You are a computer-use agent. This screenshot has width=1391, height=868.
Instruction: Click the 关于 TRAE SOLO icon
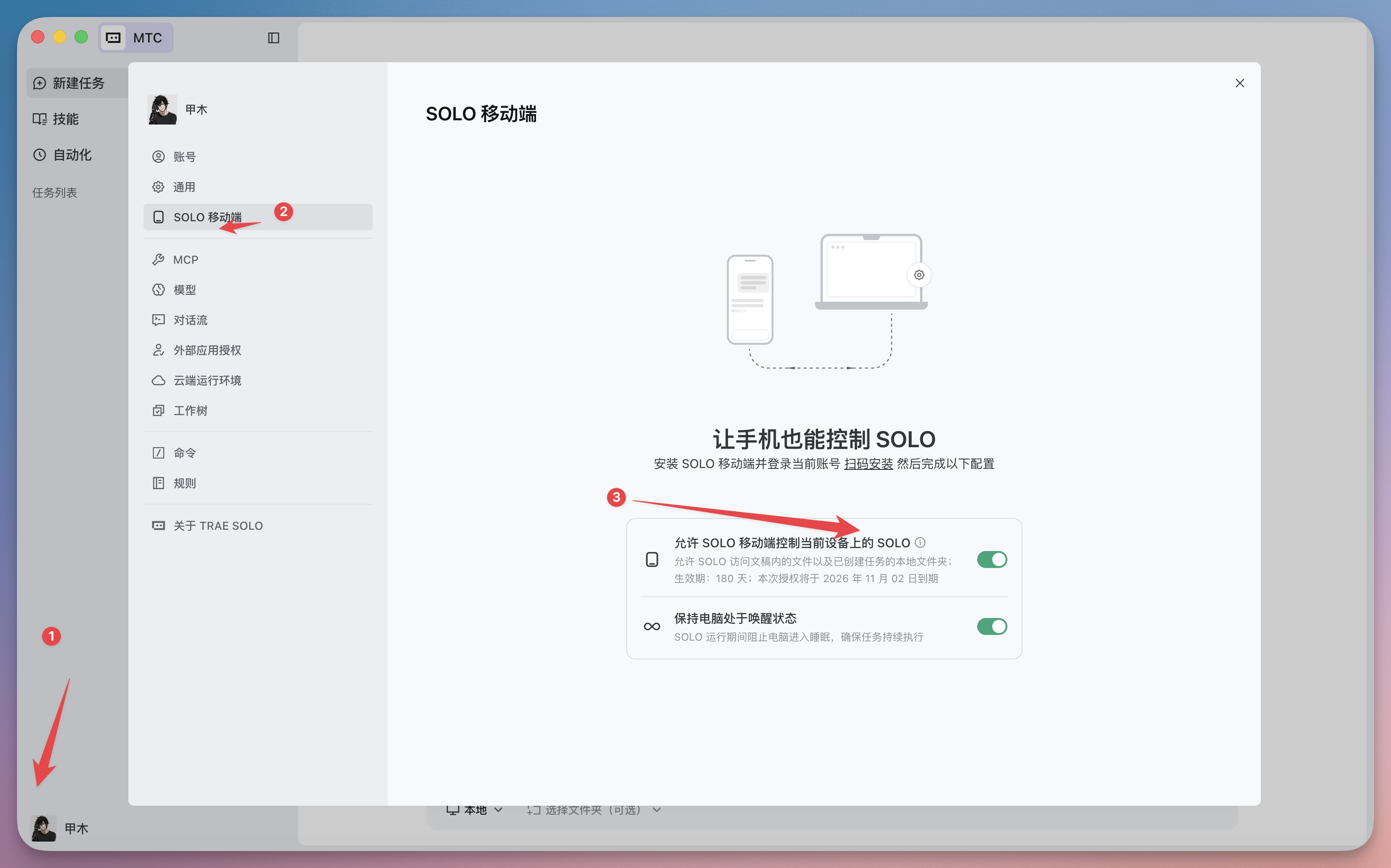coord(159,525)
